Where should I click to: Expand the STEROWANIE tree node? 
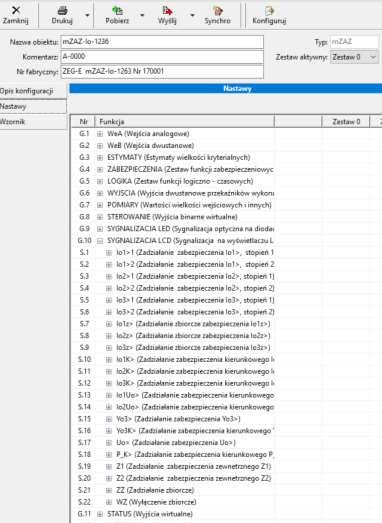pyautogui.click(x=100, y=217)
